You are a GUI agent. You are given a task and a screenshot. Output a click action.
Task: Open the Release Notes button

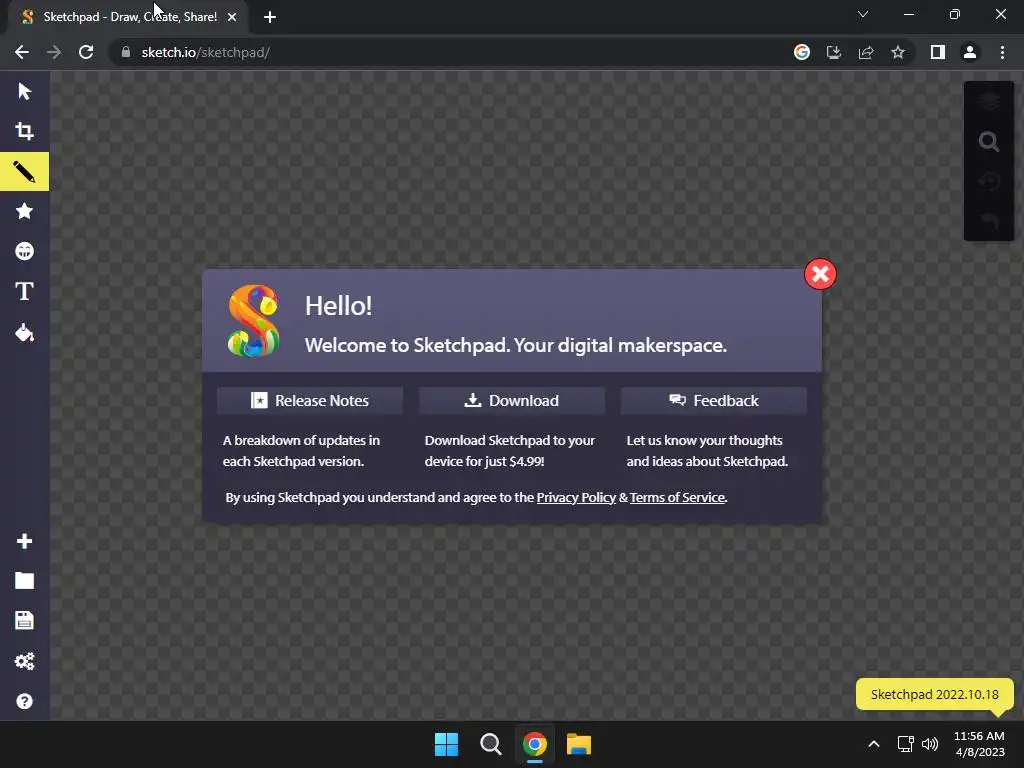point(310,400)
